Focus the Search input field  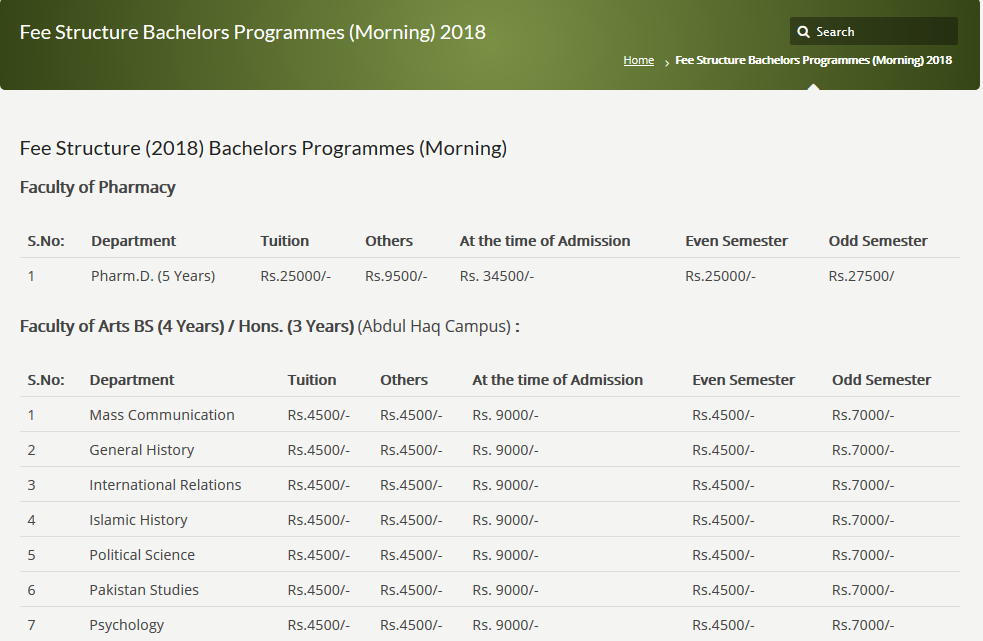coord(882,32)
